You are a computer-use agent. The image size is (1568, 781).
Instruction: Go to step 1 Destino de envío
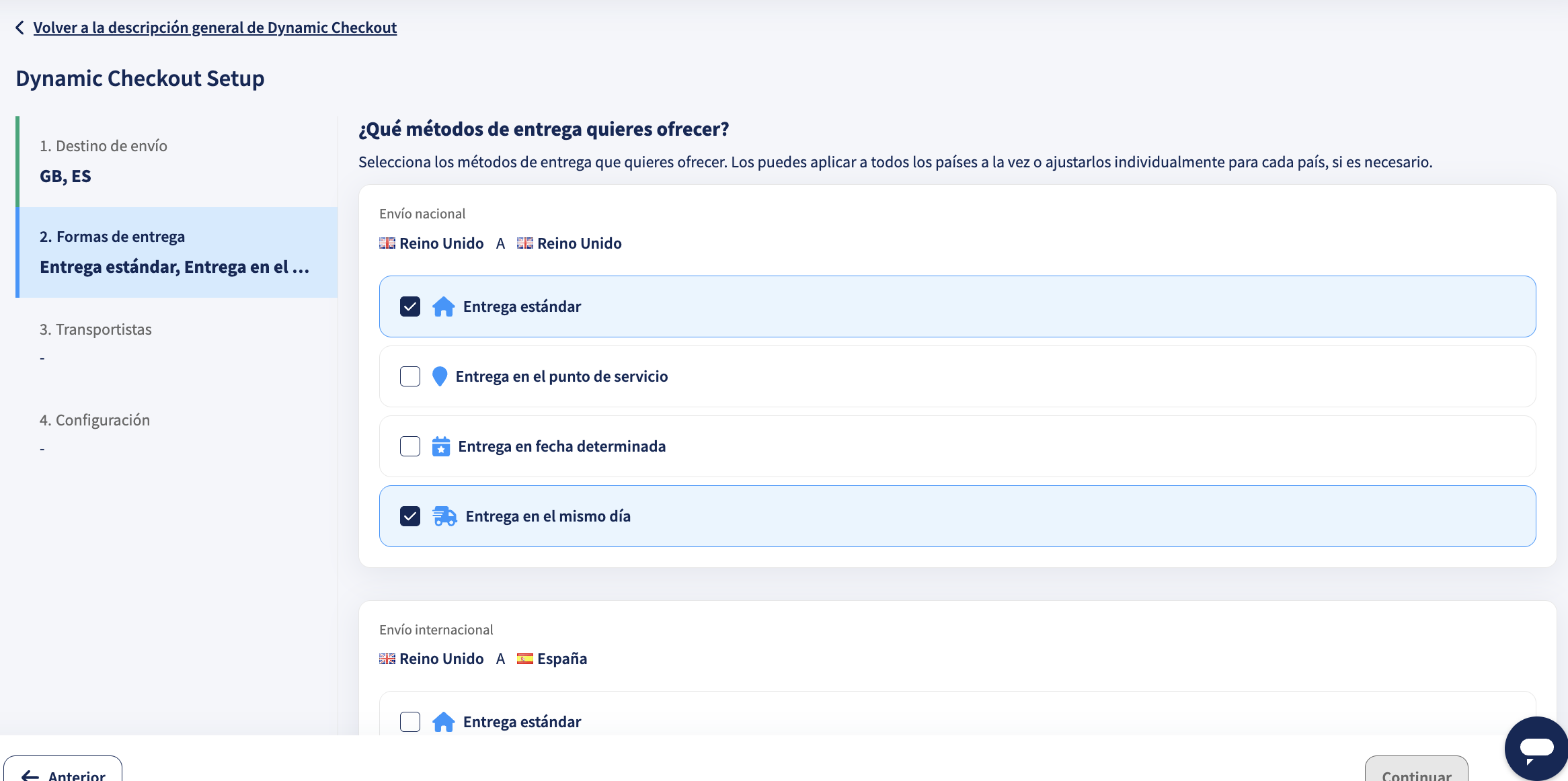pos(177,161)
